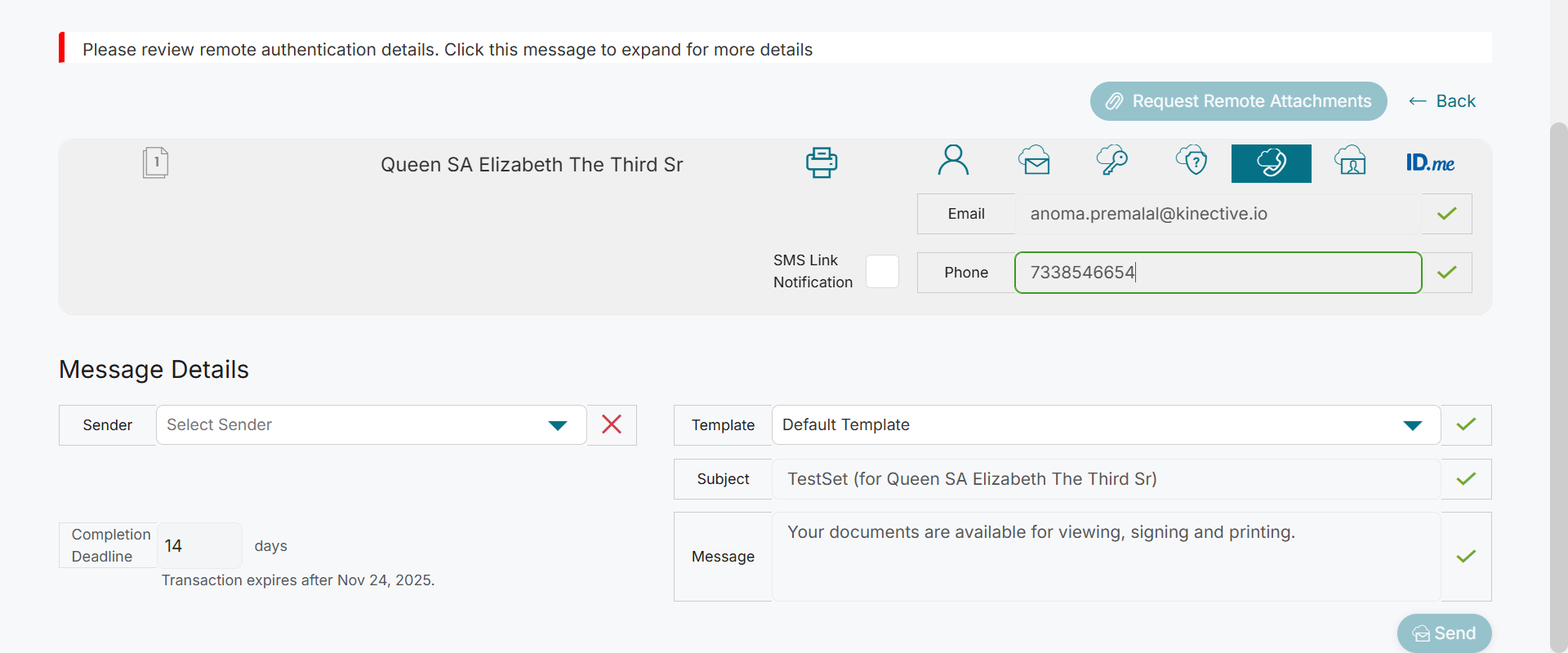Click into the Phone number field
The height and width of the screenshot is (653, 1568).
(1217, 273)
